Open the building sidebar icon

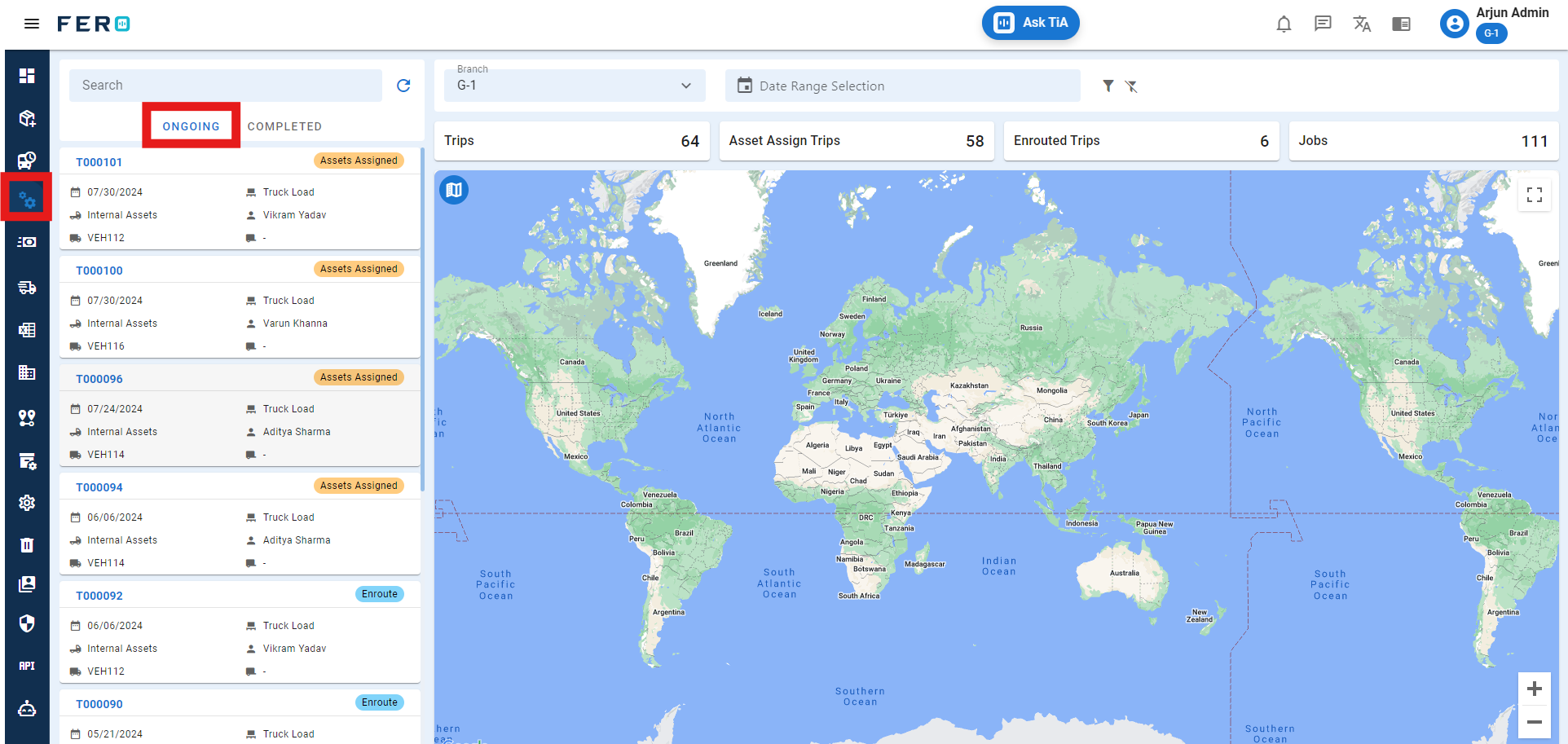pos(27,372)
